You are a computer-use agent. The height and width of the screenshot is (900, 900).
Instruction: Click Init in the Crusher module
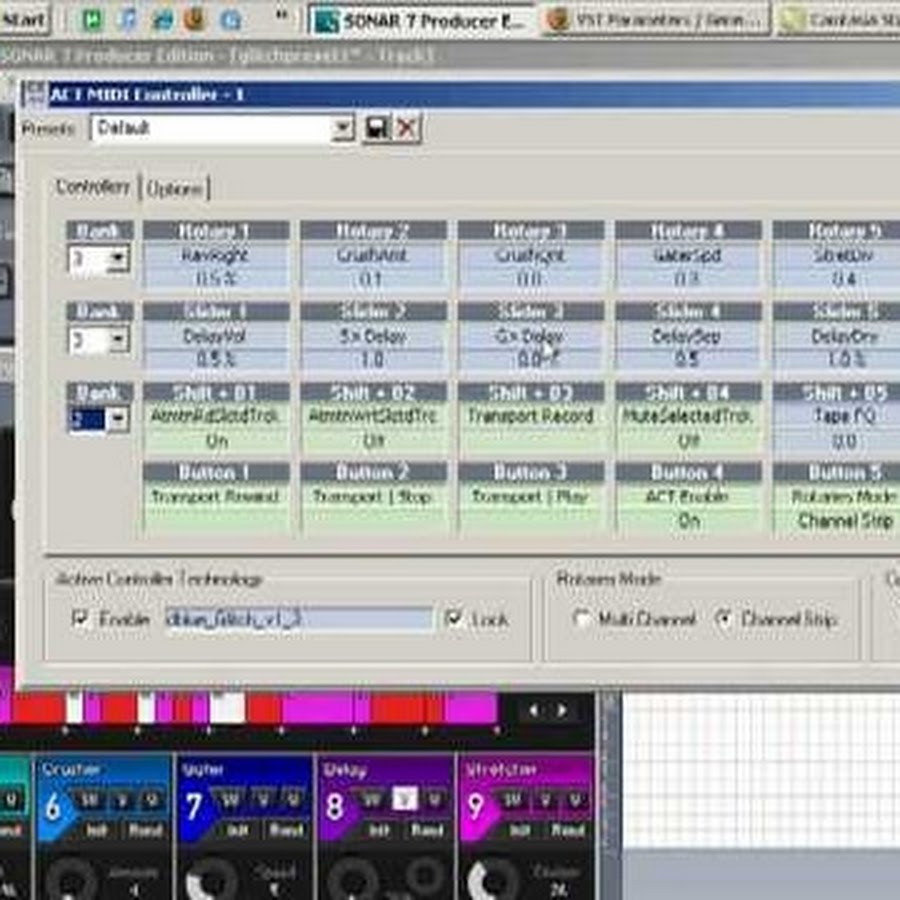click(95, 830)
